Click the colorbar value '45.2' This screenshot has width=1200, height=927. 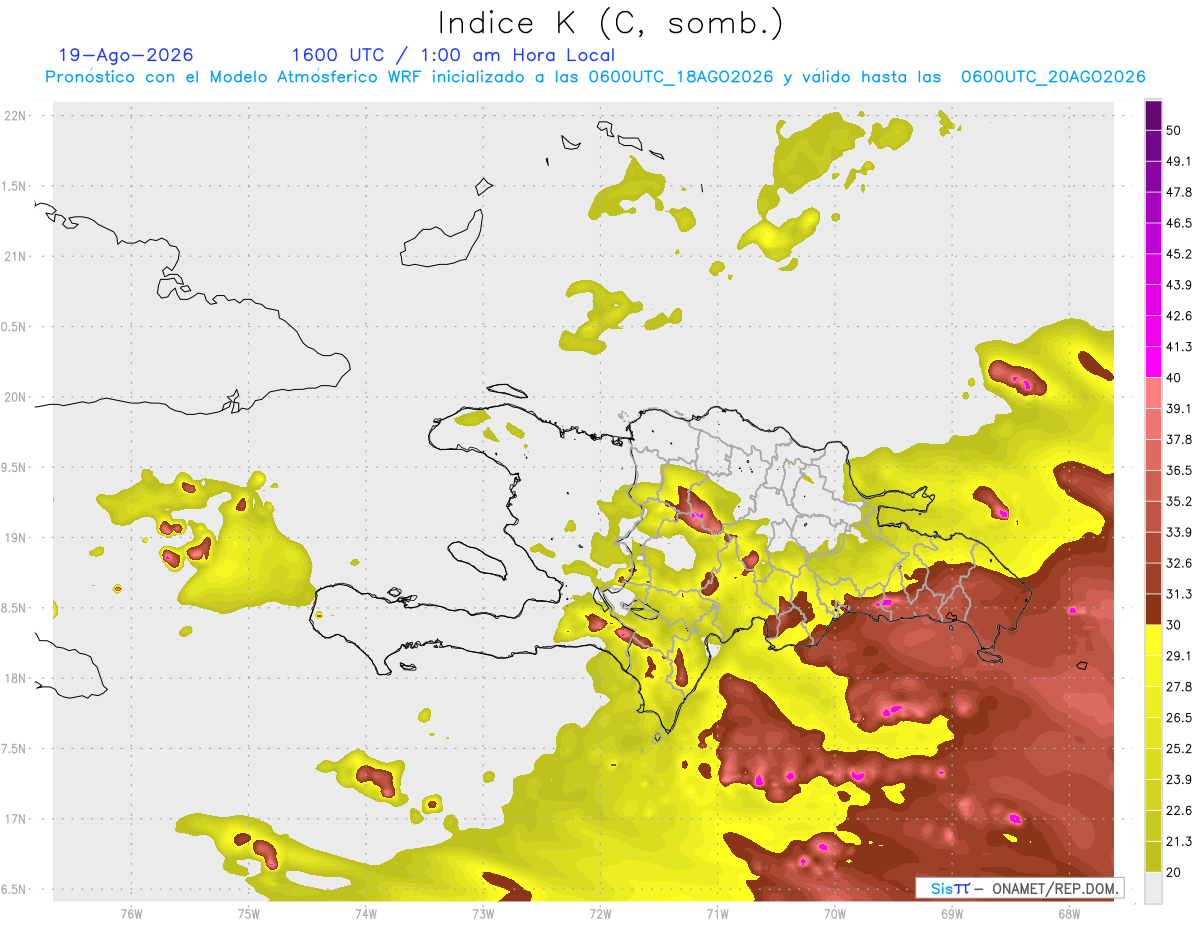coord(1179,254)
